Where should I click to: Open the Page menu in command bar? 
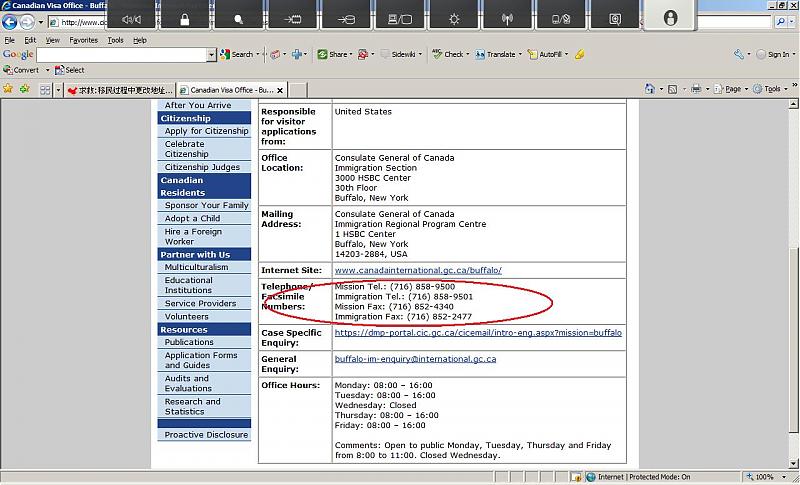tap(731, 89)
